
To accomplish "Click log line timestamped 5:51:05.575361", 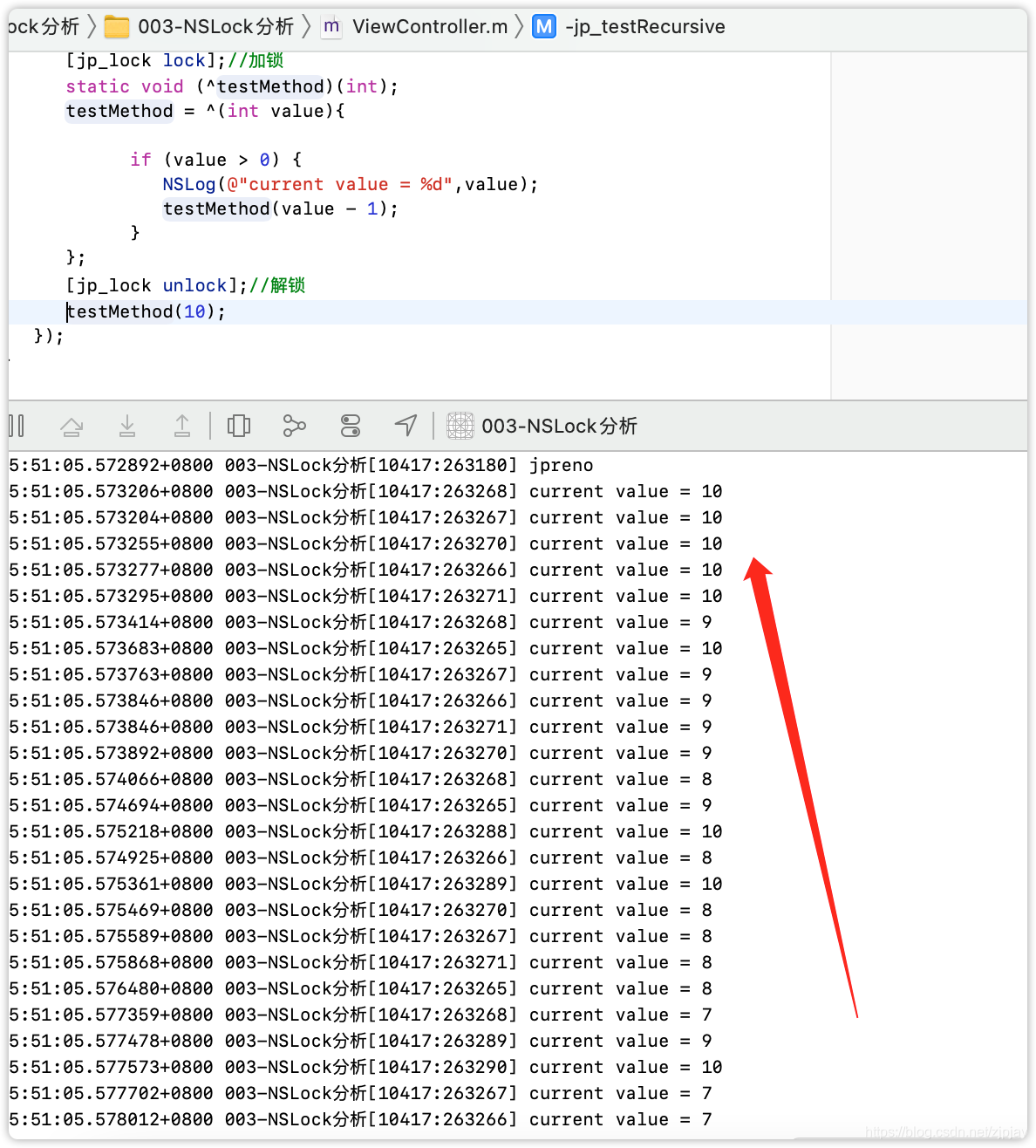I will point(365,884).
